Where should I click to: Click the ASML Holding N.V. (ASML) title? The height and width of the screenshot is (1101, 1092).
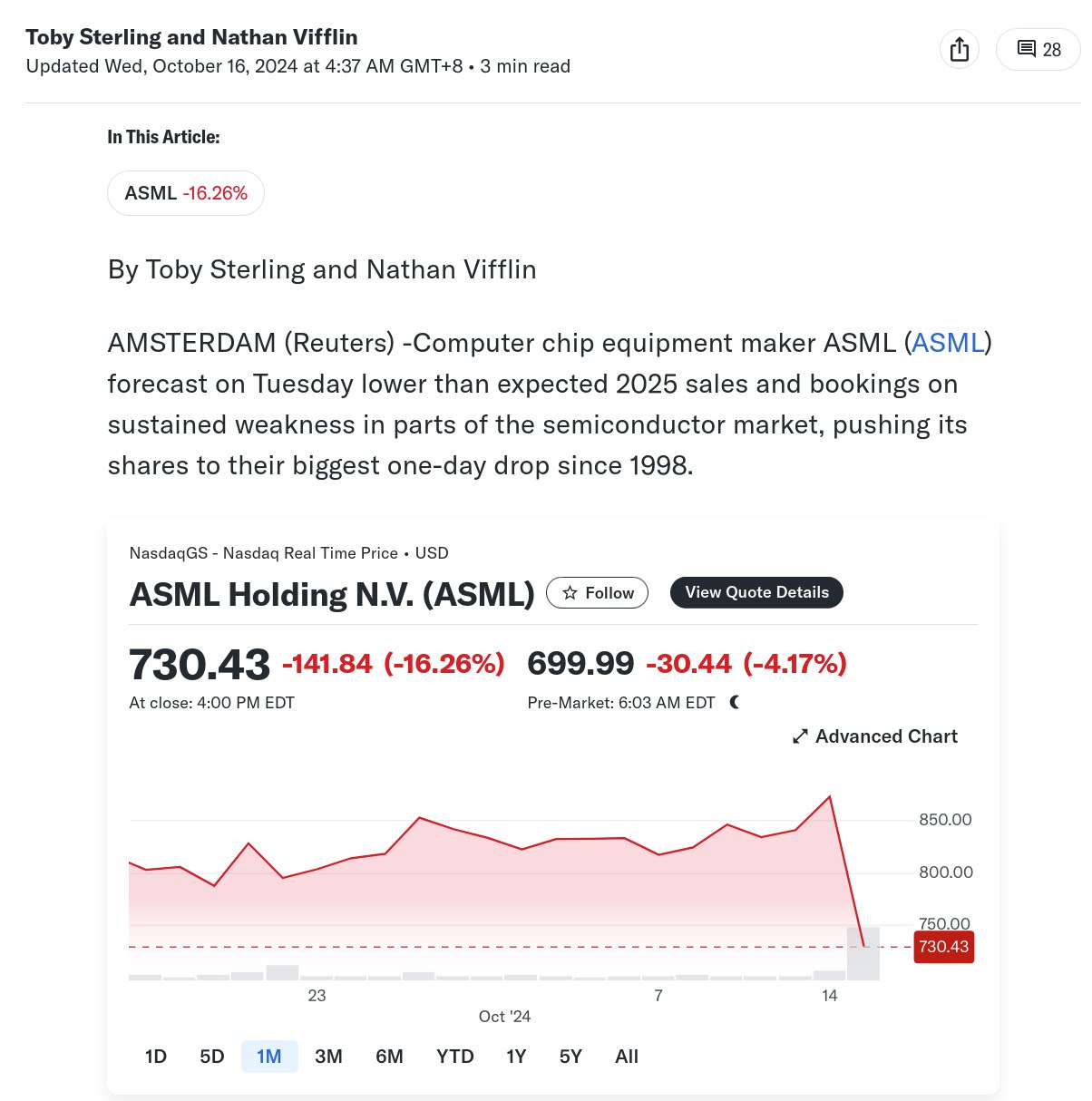[x=332, y=594]
